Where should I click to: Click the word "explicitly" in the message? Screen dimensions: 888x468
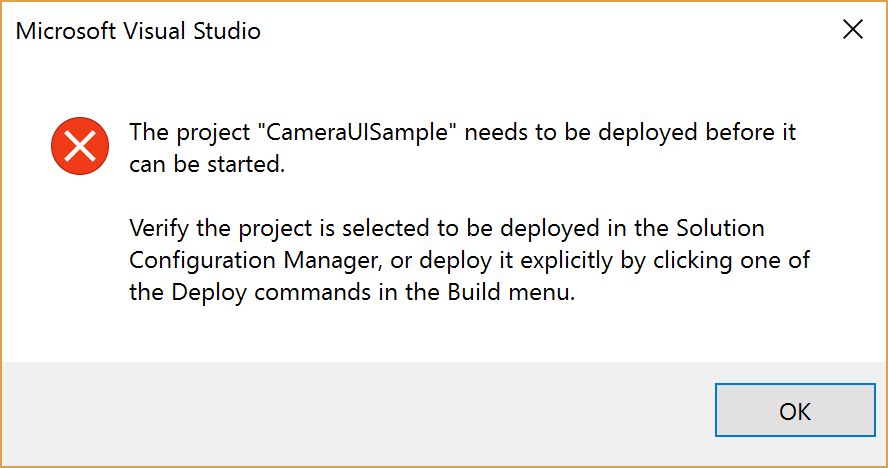(567, 262)
